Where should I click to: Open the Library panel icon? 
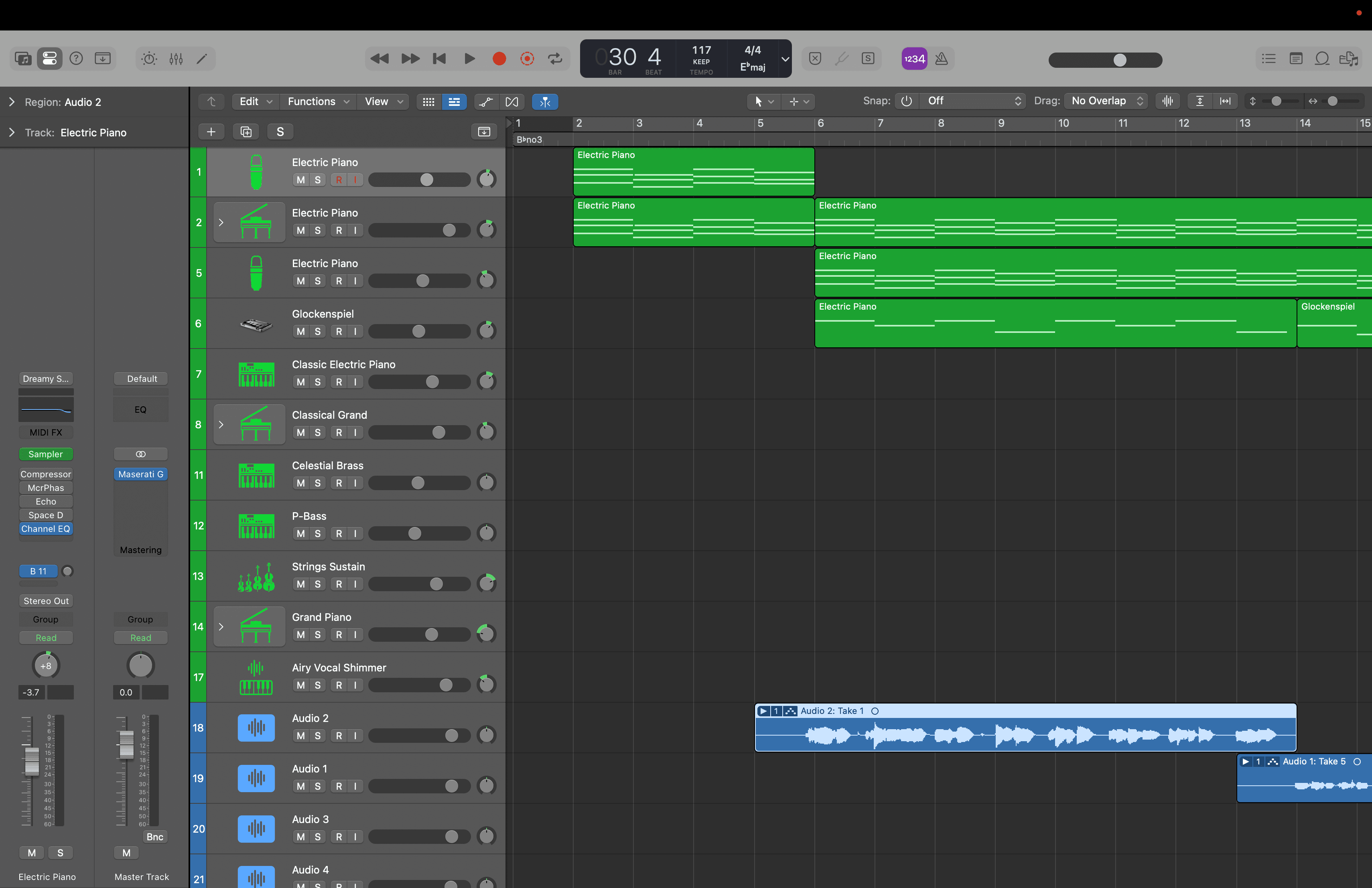(x=23, y=58)
